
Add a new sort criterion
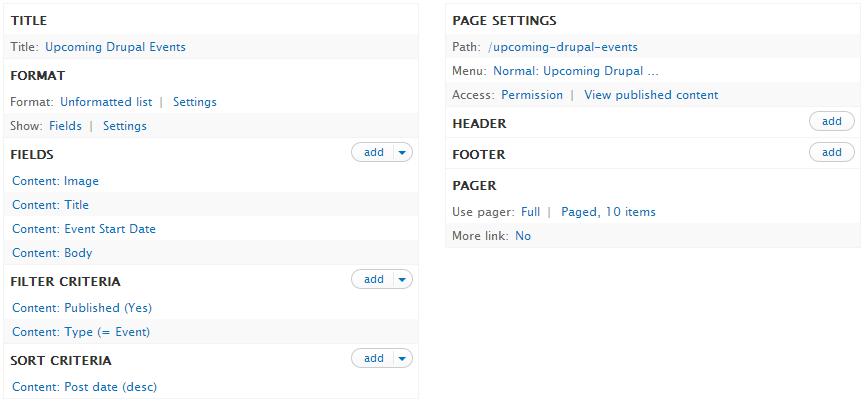tap(373, 359)
